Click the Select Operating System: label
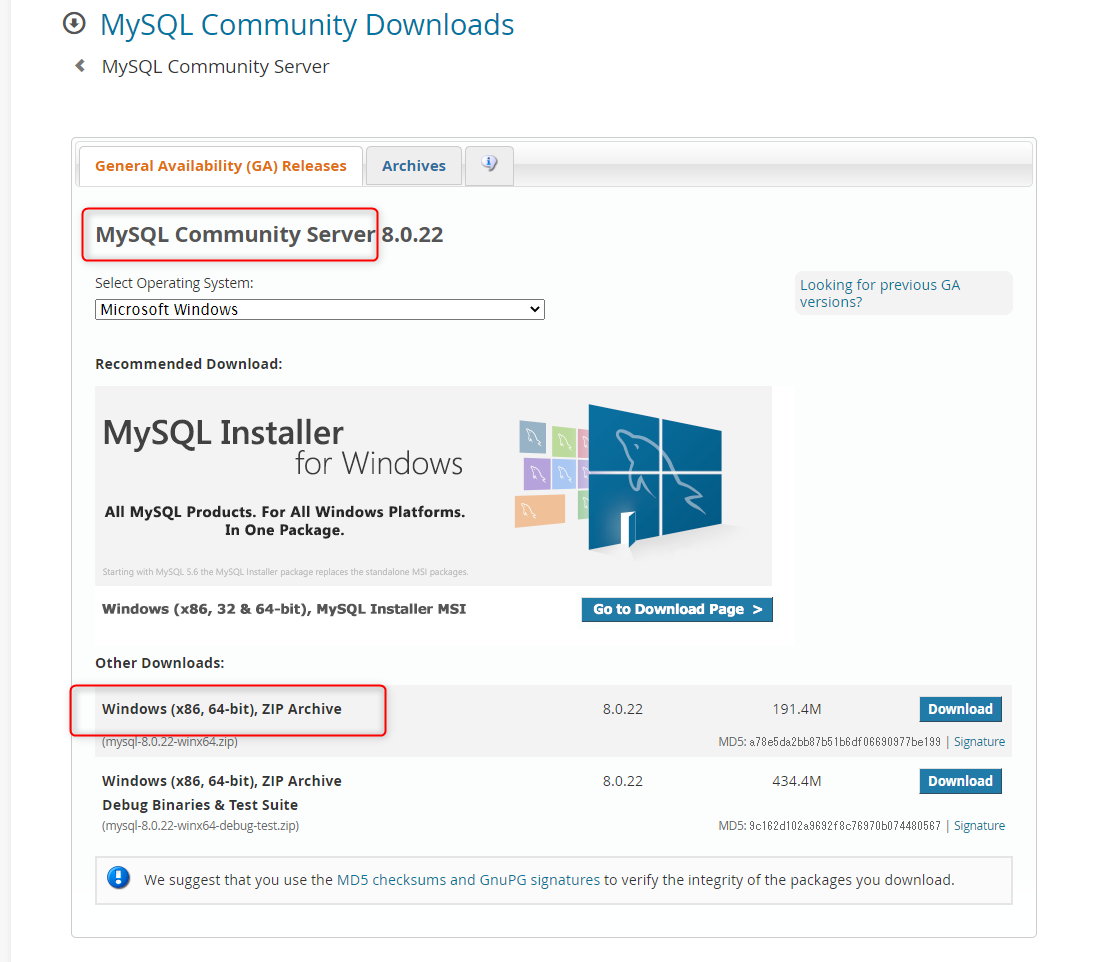 [x=174, y=283]
